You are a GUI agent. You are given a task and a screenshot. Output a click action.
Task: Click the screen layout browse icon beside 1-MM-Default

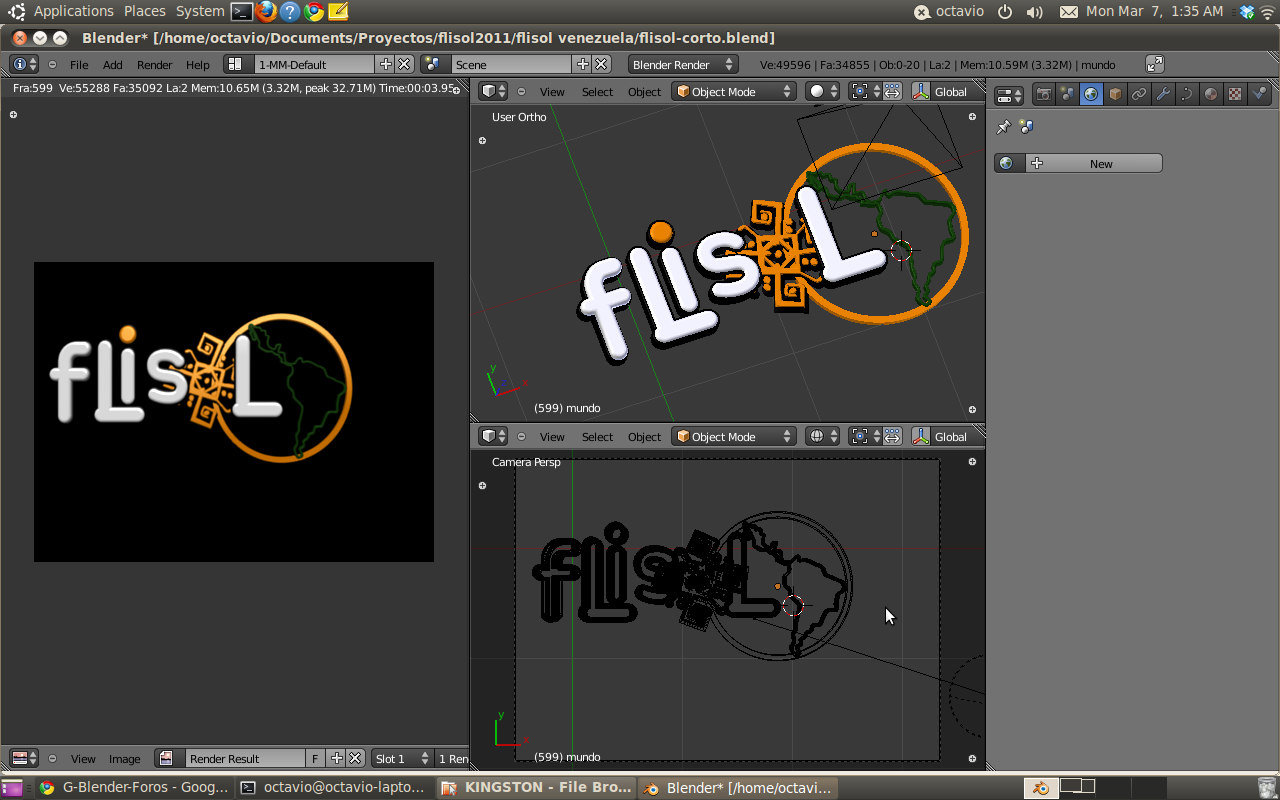[234, 64]
